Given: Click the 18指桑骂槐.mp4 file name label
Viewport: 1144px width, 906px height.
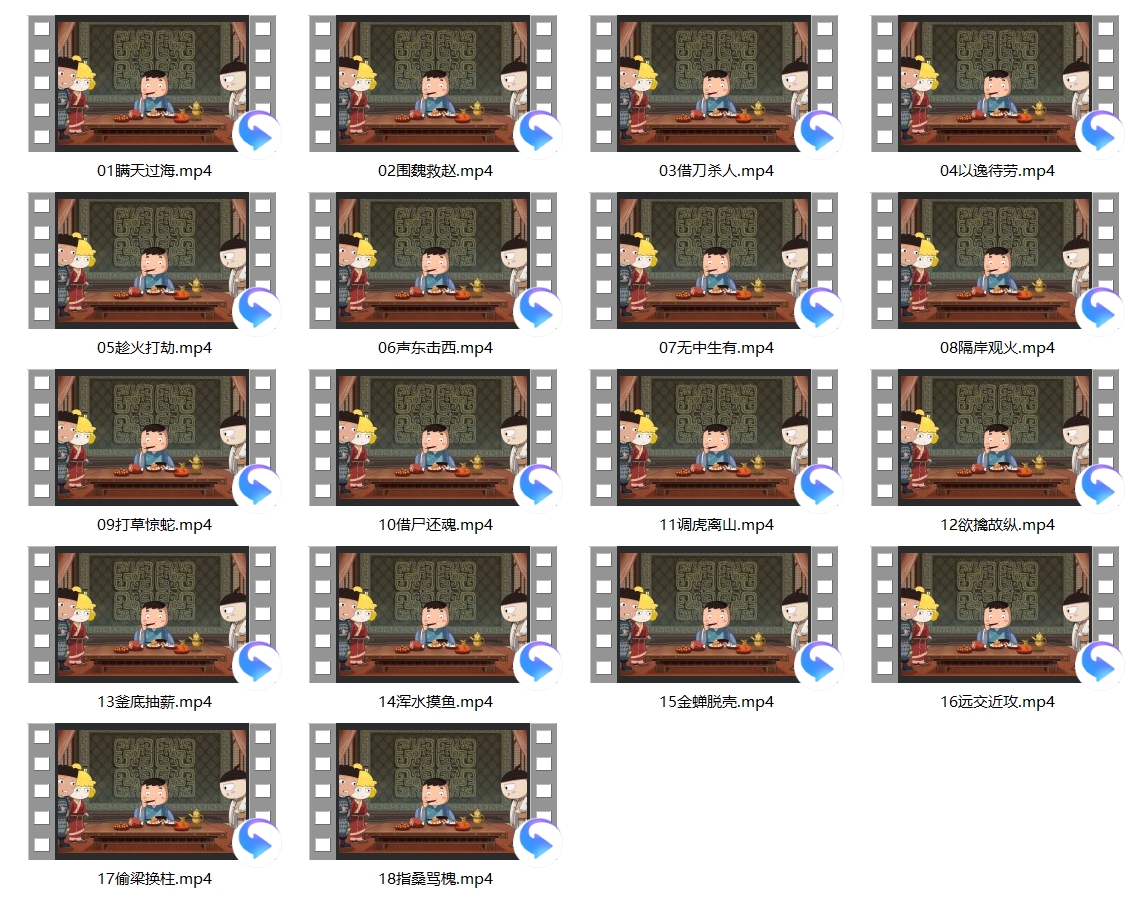Looking at the screenshot, I should pyautogui.click(x=435, y=879).
